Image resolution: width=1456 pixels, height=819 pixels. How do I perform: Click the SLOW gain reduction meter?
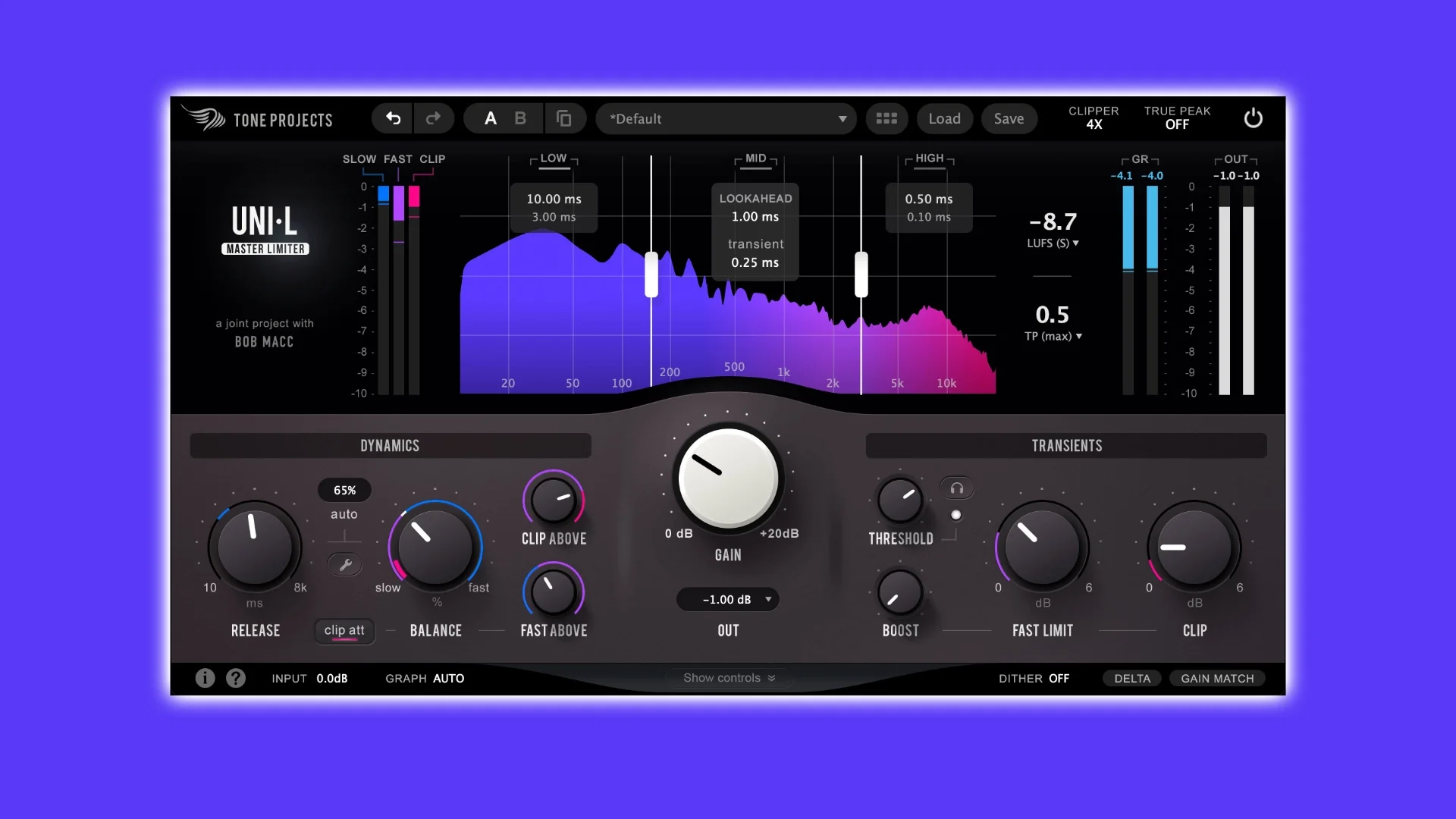point(384,290)
